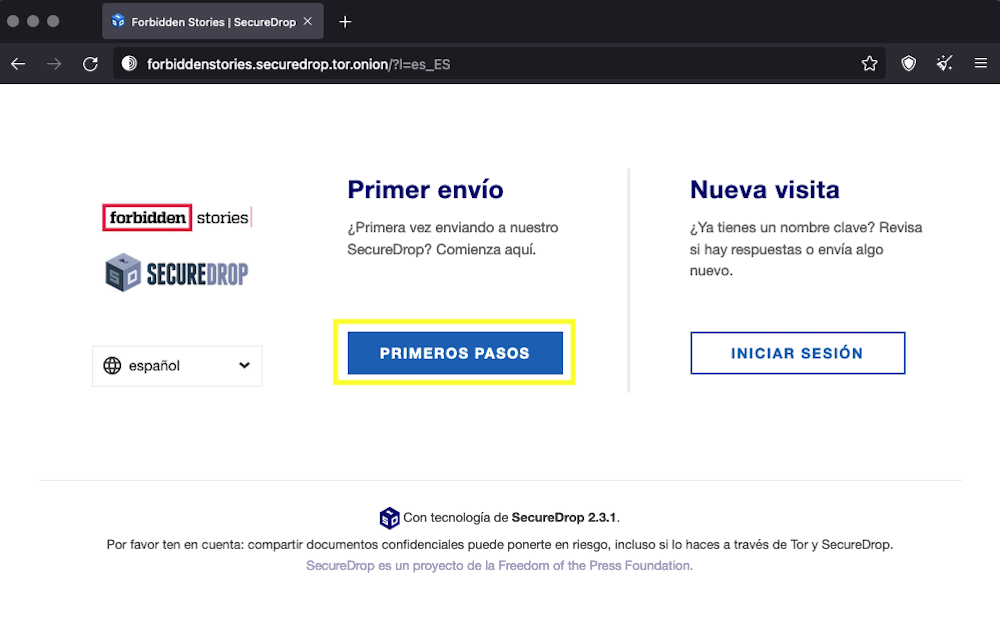Open the shield security level icon
Viewport: 1000px width, 623px height.
coord(908,64)
